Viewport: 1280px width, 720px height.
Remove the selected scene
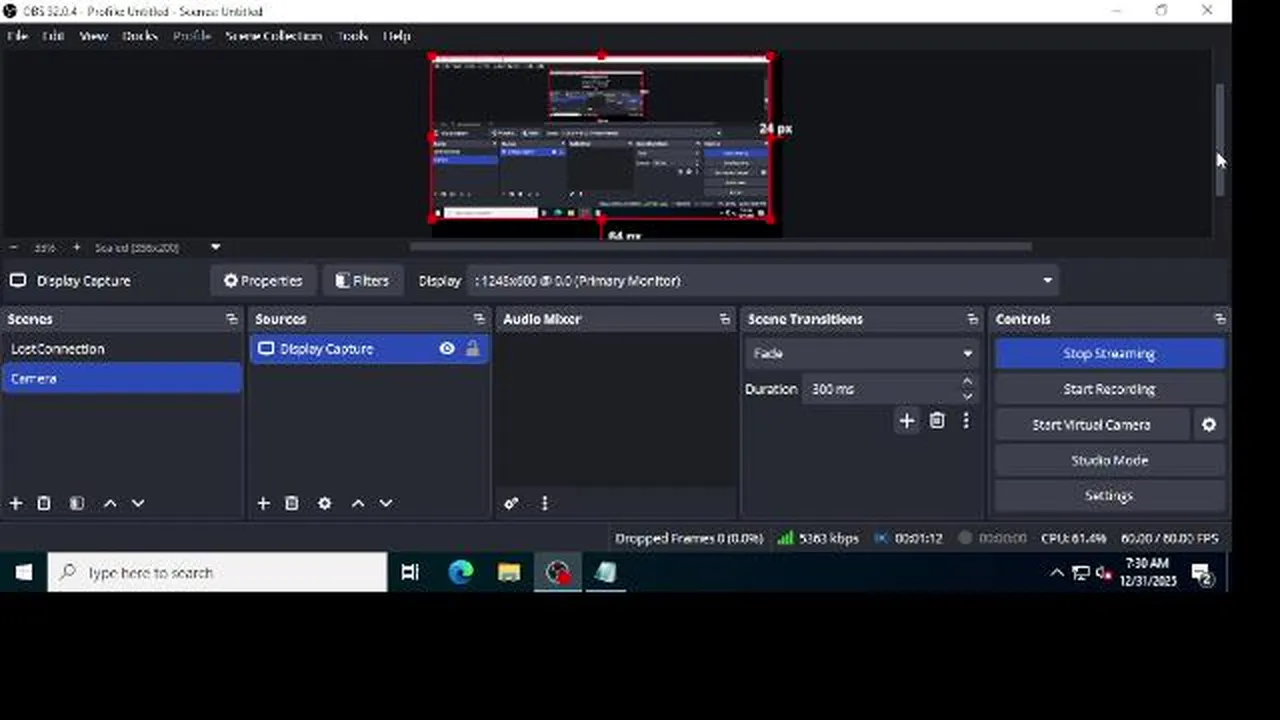(x=44, y=503)
